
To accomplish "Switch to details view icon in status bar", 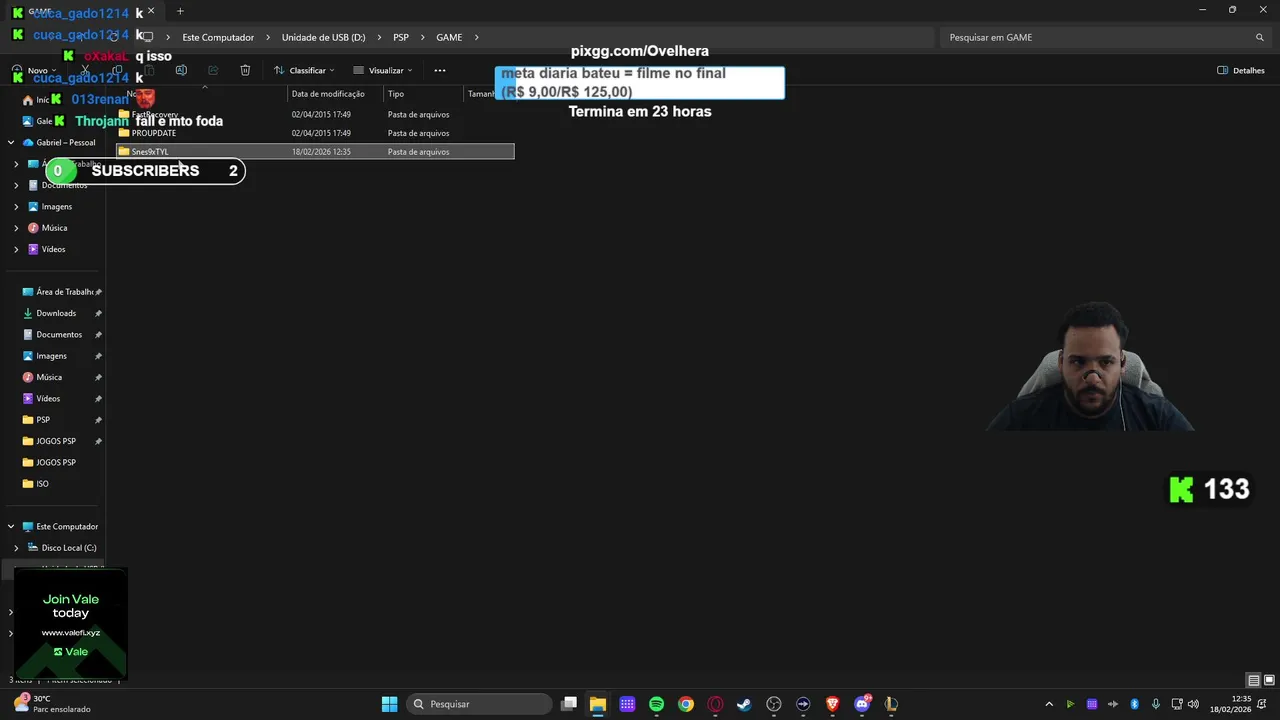I will pyautogui.click(x=1253, y=681).
